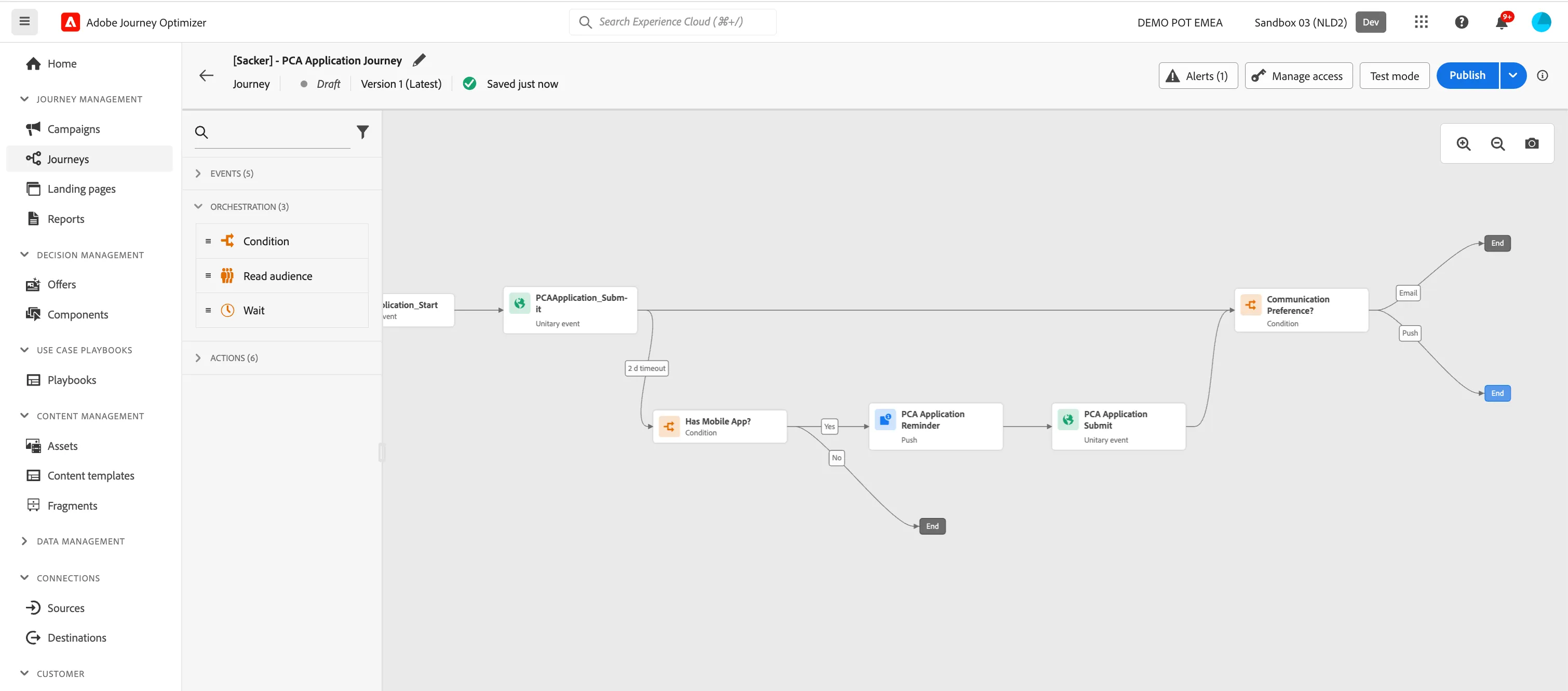This screenshot has width=1568, height=691.
Task: Click the palette filter funnel icon
Action: [363, 131]
